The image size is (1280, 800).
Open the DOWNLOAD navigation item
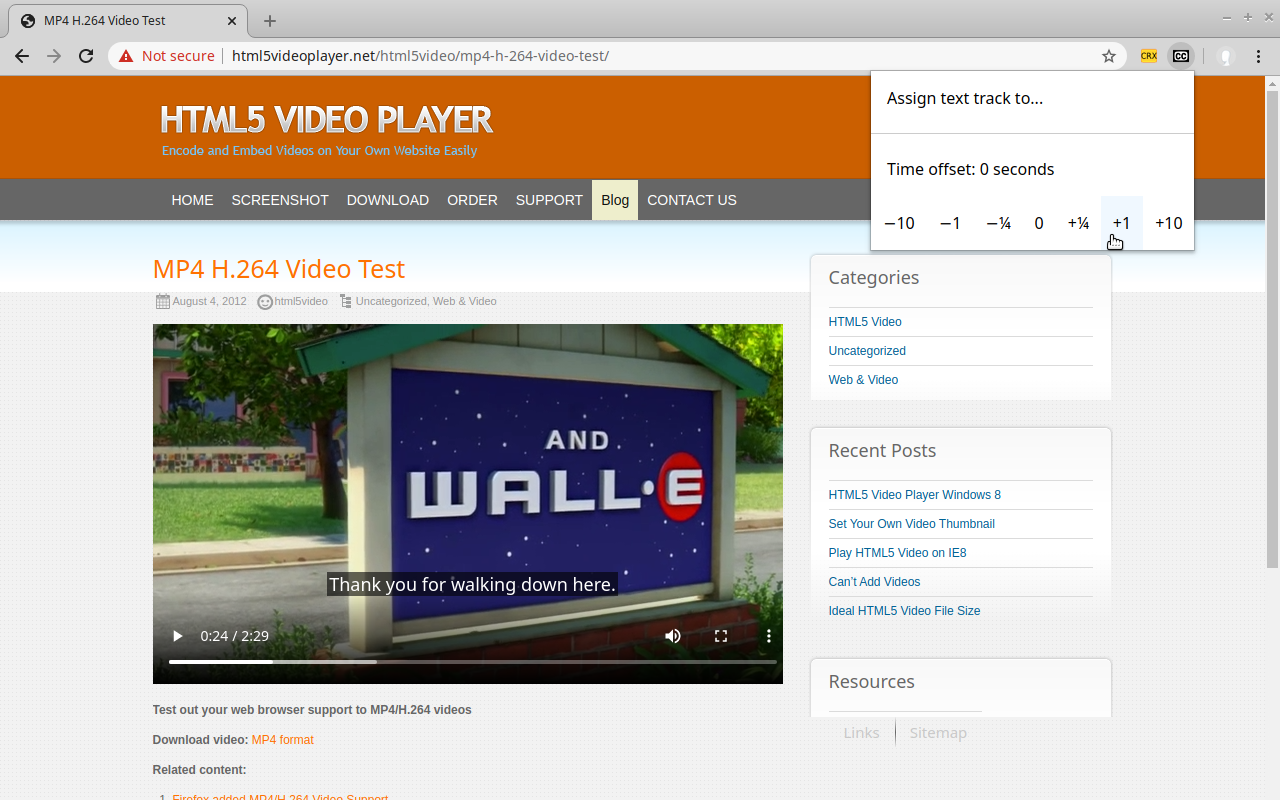[388, 200]
